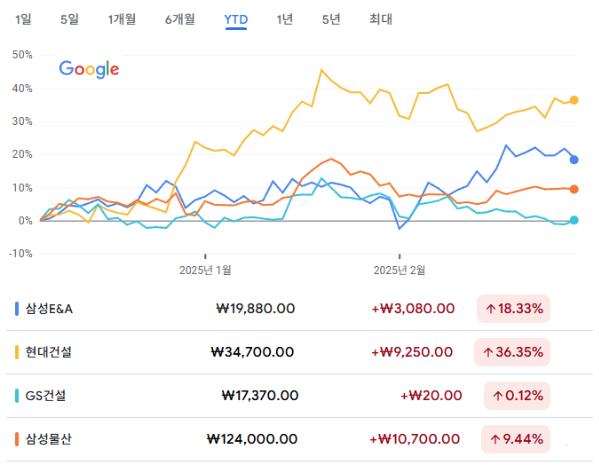This screenshot has height=469, width=599.
Task: Click the Google logo on the chart
Action: tap(89, 69)
